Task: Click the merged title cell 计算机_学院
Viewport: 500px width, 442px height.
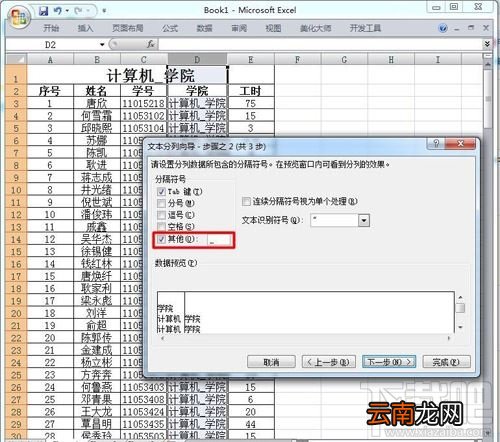Action: point(151,75)
